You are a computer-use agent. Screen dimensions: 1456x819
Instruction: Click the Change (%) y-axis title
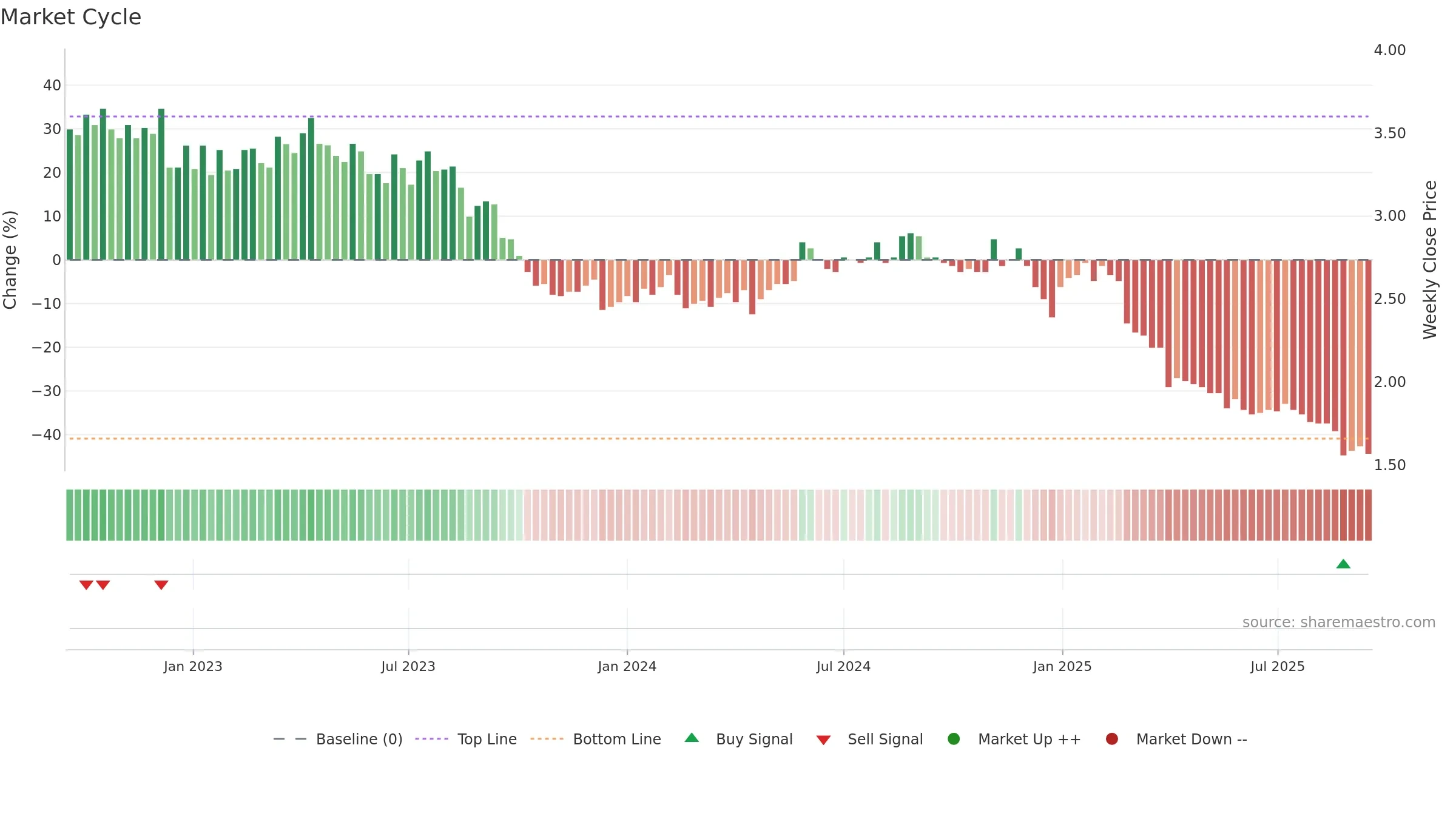coord(10,260)
